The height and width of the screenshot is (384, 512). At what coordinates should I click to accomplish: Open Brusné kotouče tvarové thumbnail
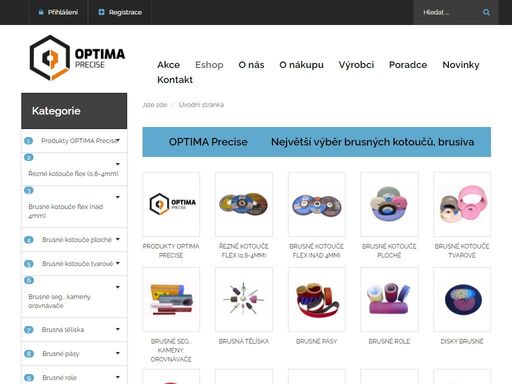462,204
